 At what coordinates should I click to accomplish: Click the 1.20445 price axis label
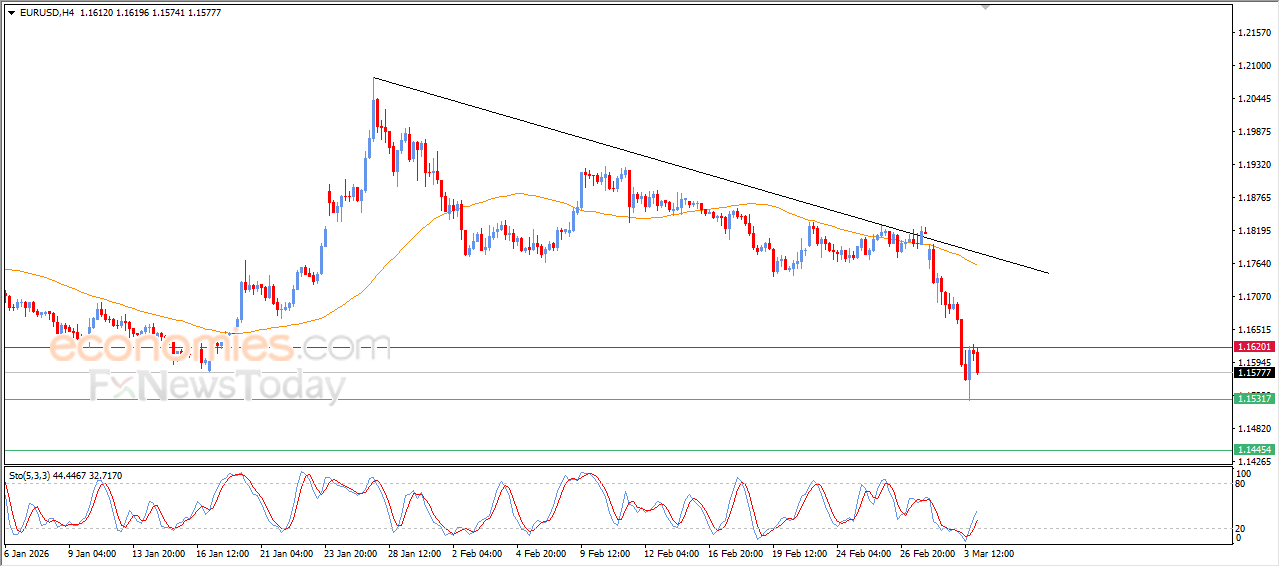click(x=1254, y=99)
